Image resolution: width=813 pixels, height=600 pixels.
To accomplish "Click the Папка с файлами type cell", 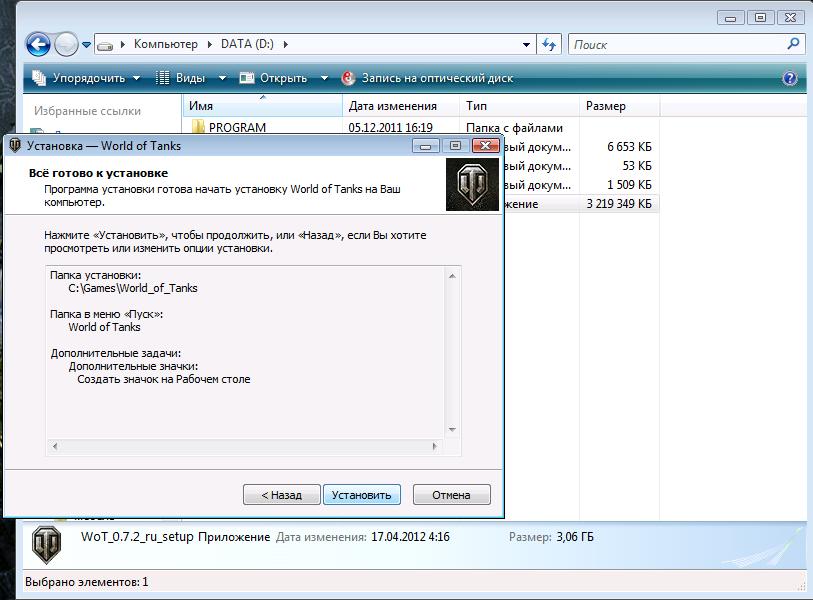I will click(514, 128).
